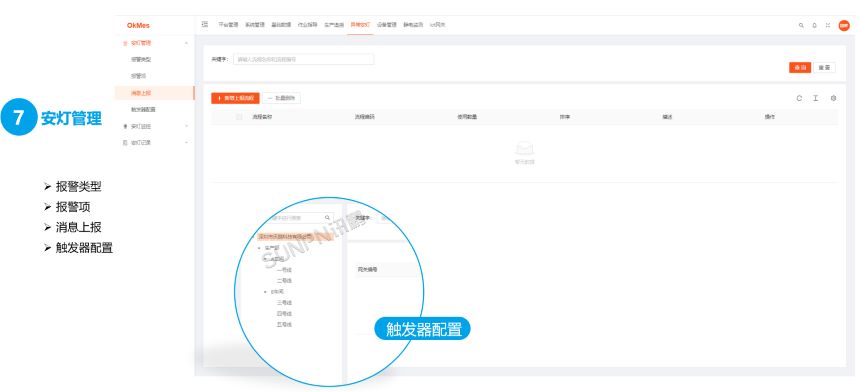This screenshot has height=392, width=860.
Task: Select 一号线 in the tree
Action: point(284,270)
